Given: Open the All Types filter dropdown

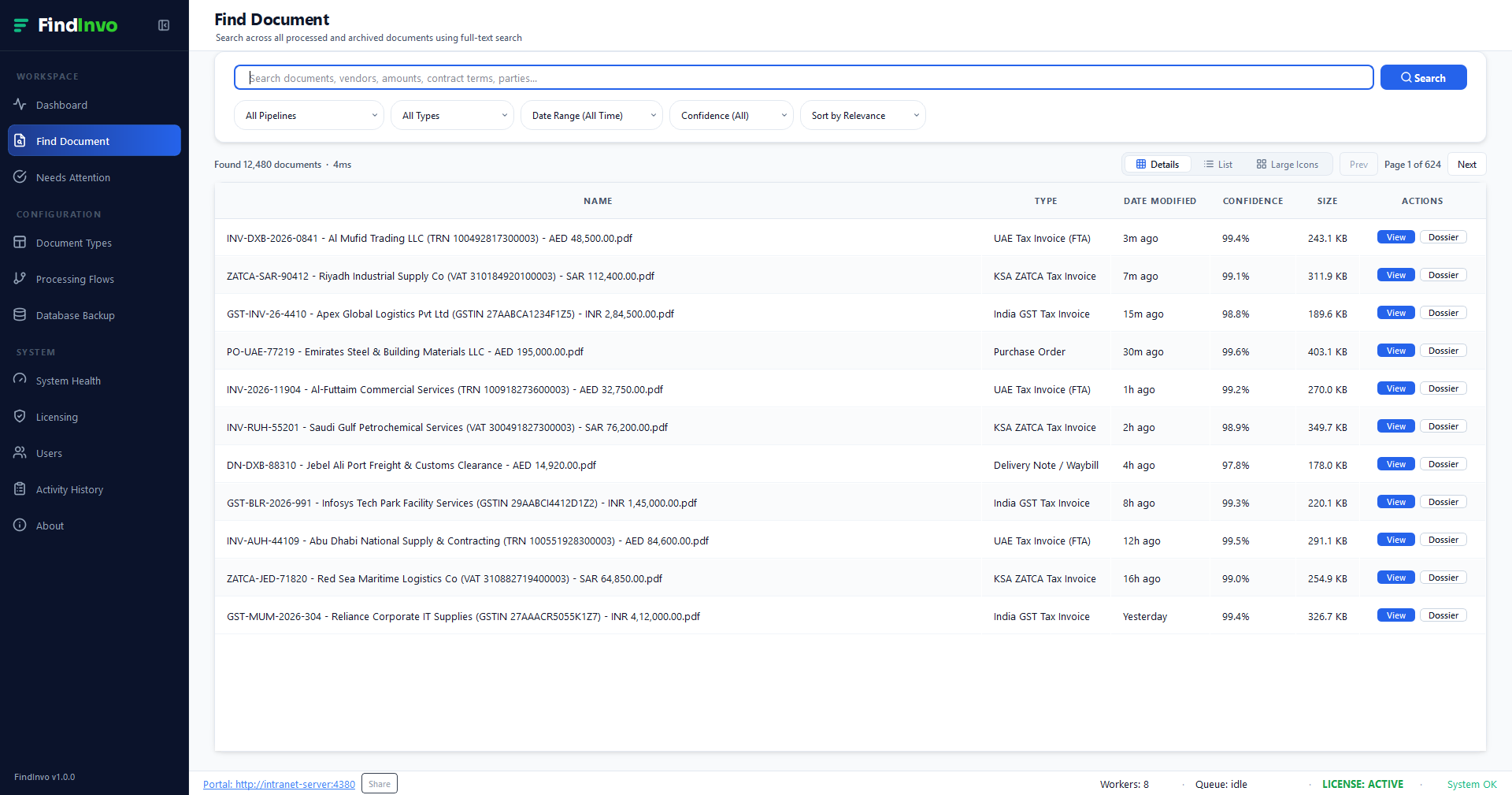Looking at the screenshot, I should [452, 115].
